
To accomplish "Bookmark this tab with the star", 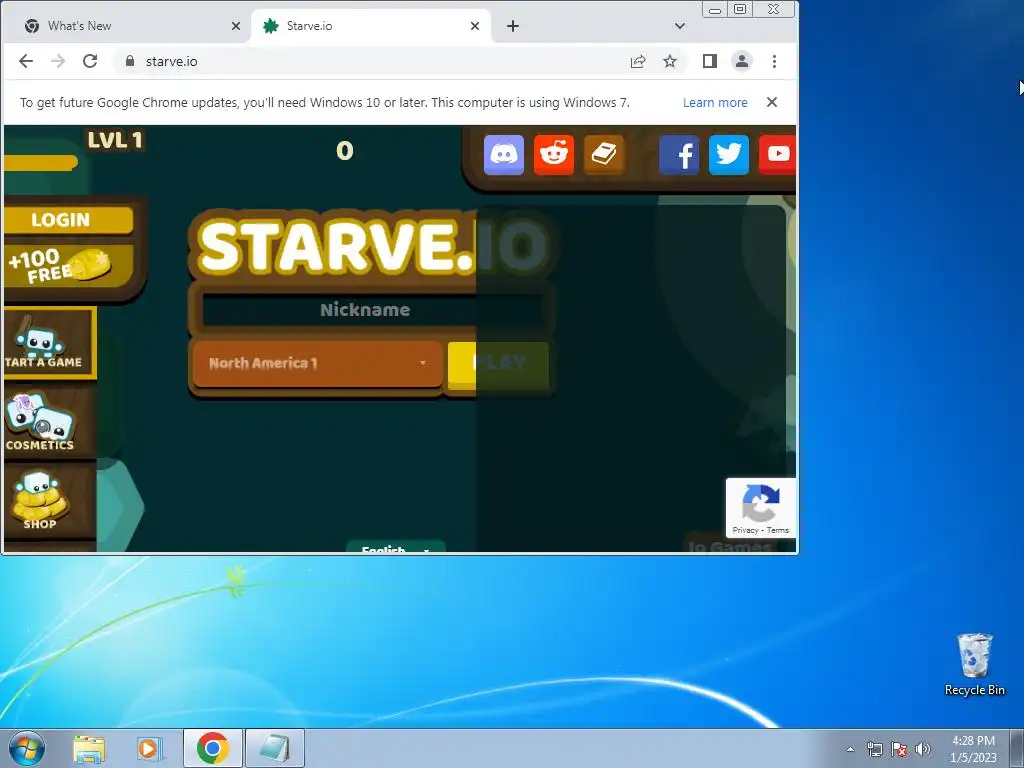I will 670,61.
